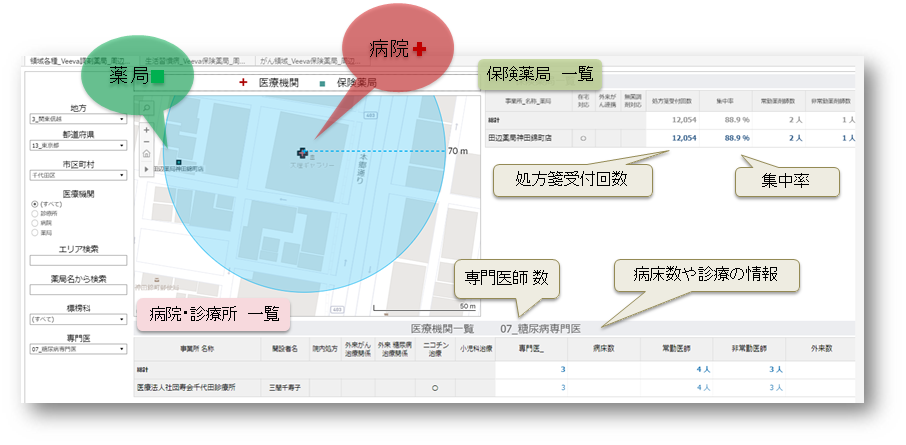This screenshot has height=445, width=906.
Task: Expand the 都道府県 prefecture dropdown
Action: click(x=78, y=146)
